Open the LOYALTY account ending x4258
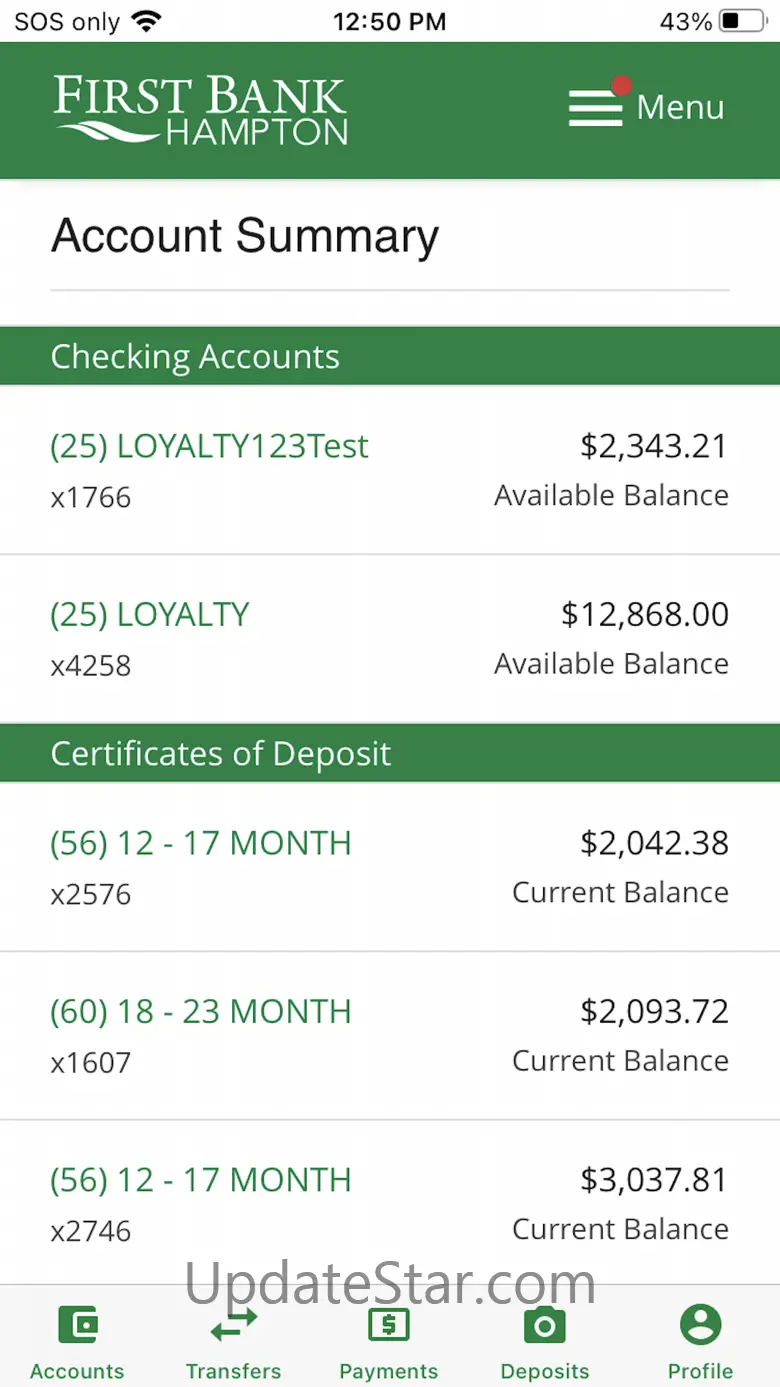Viewport: 780px width, 1387px height. pos(390,638)
